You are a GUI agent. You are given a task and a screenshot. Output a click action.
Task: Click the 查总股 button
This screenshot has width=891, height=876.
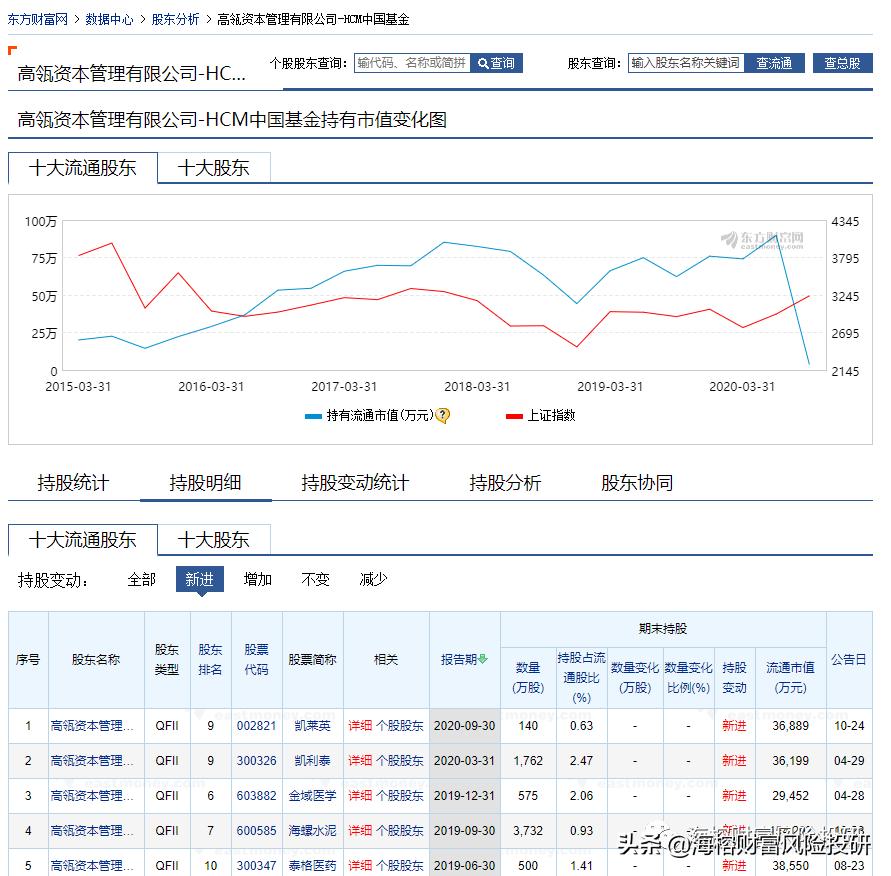[843, 62]
